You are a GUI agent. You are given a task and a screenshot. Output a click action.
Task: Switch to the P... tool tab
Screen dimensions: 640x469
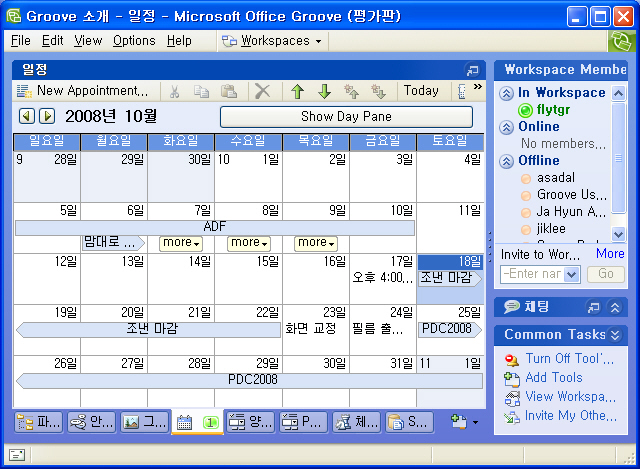coord(303,422)
